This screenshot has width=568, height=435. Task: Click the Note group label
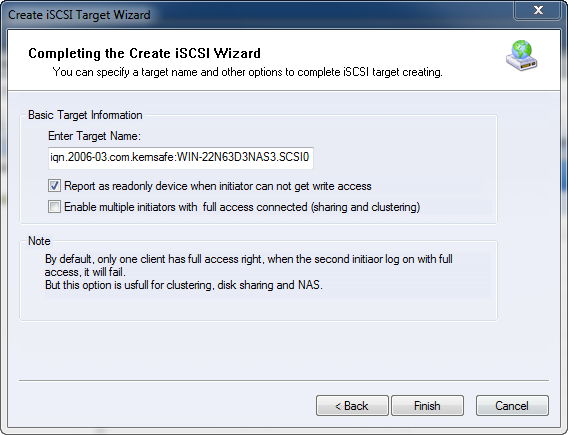pos(39,241)
